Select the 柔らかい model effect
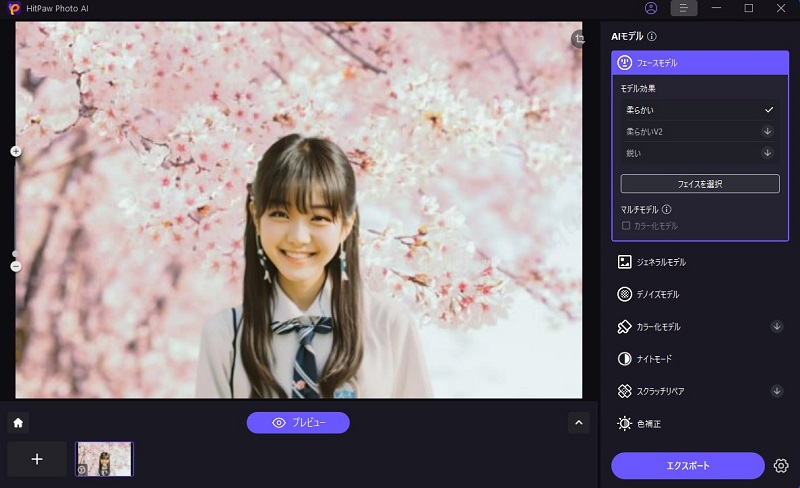Screen dimensions: 800x488 coord(699,109)
